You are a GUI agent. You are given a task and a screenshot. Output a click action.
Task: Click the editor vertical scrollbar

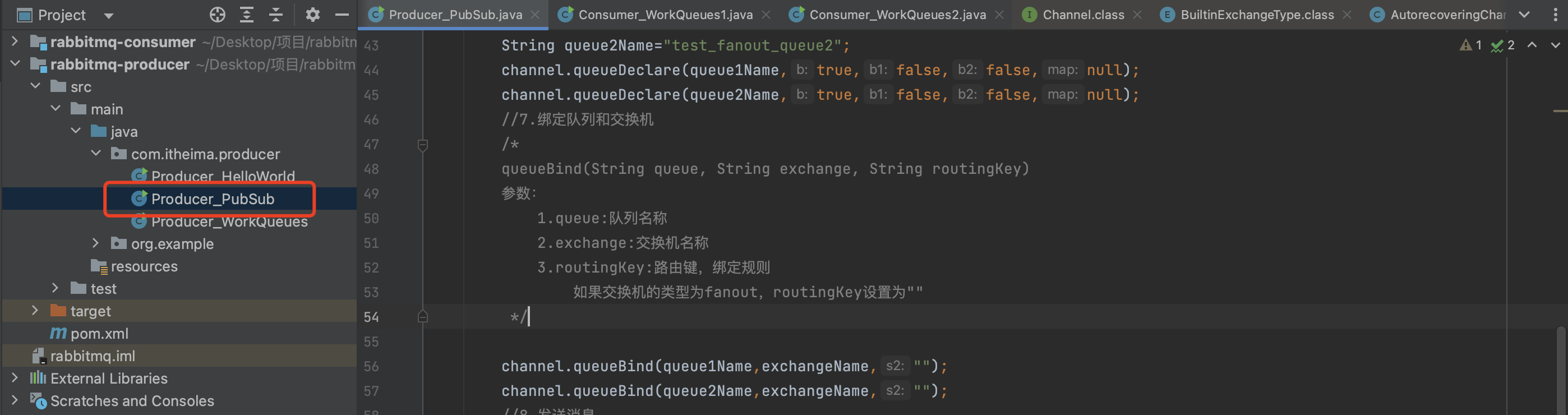(x=1560, y=365)
